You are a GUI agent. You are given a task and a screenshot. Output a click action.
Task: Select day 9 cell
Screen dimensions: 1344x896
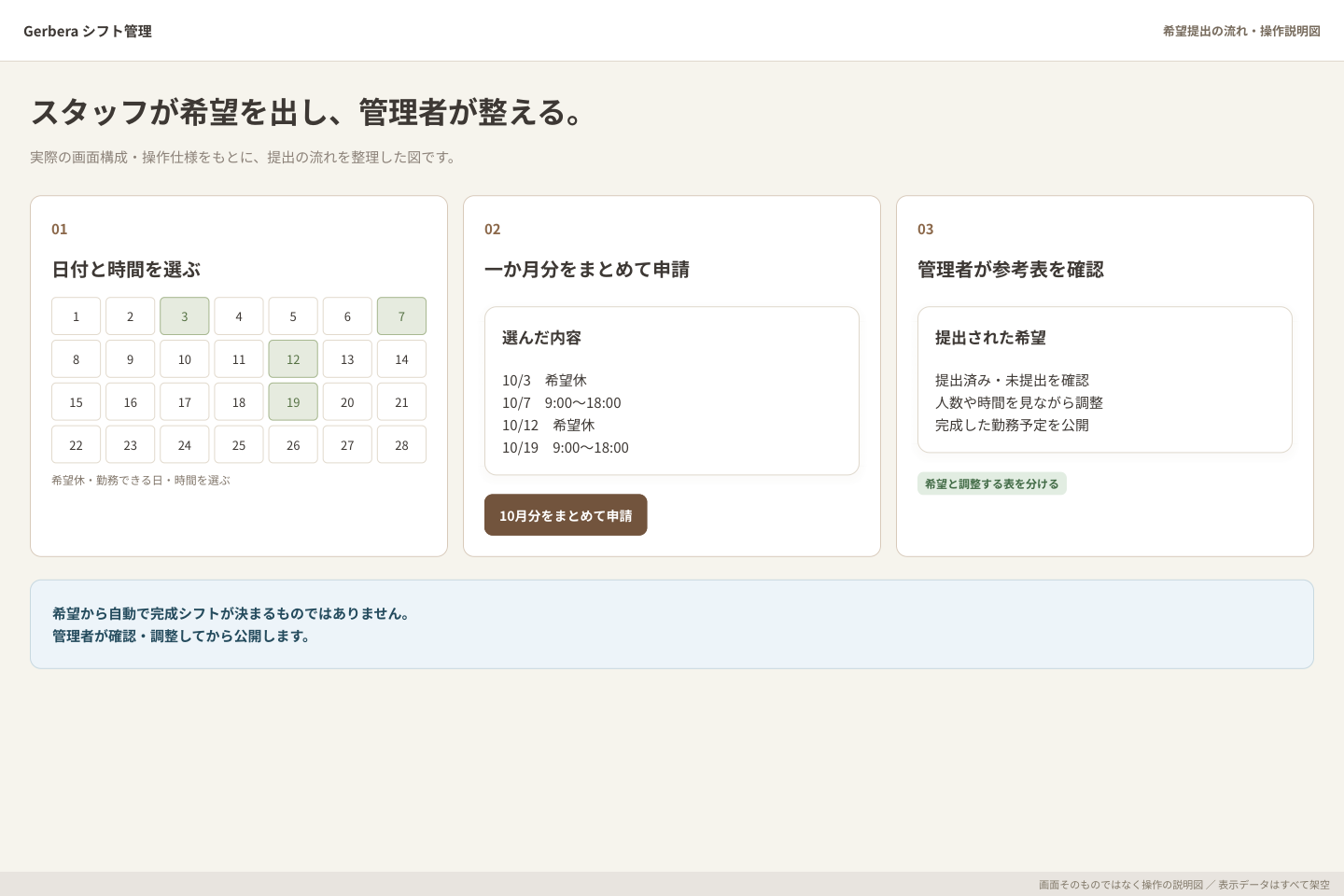[130, 359]
